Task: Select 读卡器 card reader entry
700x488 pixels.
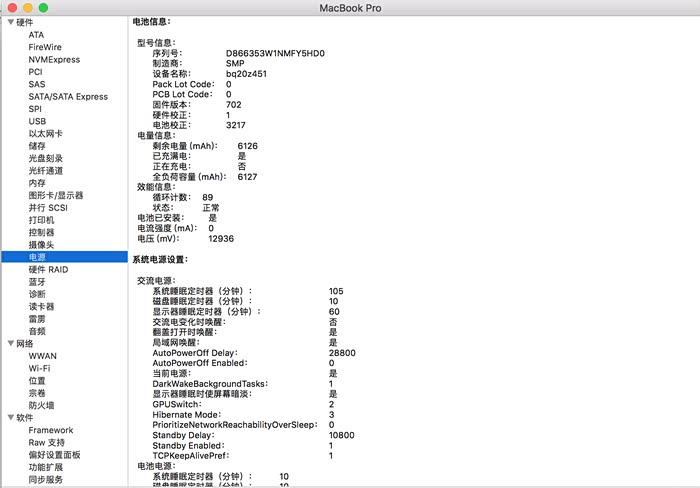Action: (x=42, y=306)
